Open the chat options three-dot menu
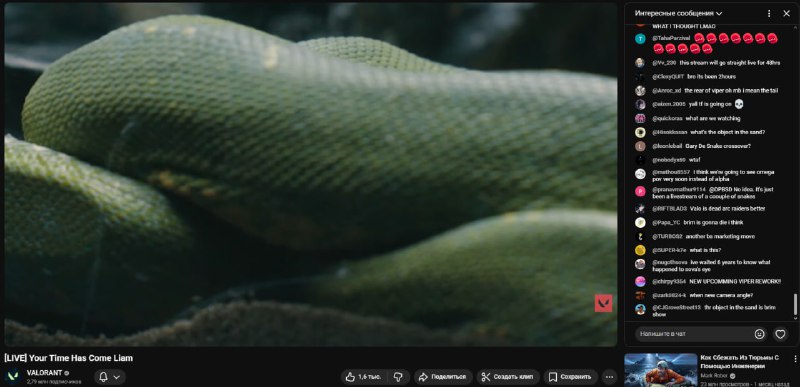This screenshot has width=800, height=387. point(769,14)
